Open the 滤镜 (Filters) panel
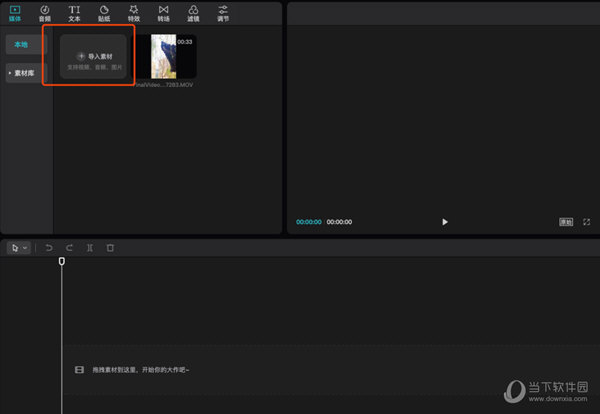This screenshot has width=600, height=414. tap(193, 12)
